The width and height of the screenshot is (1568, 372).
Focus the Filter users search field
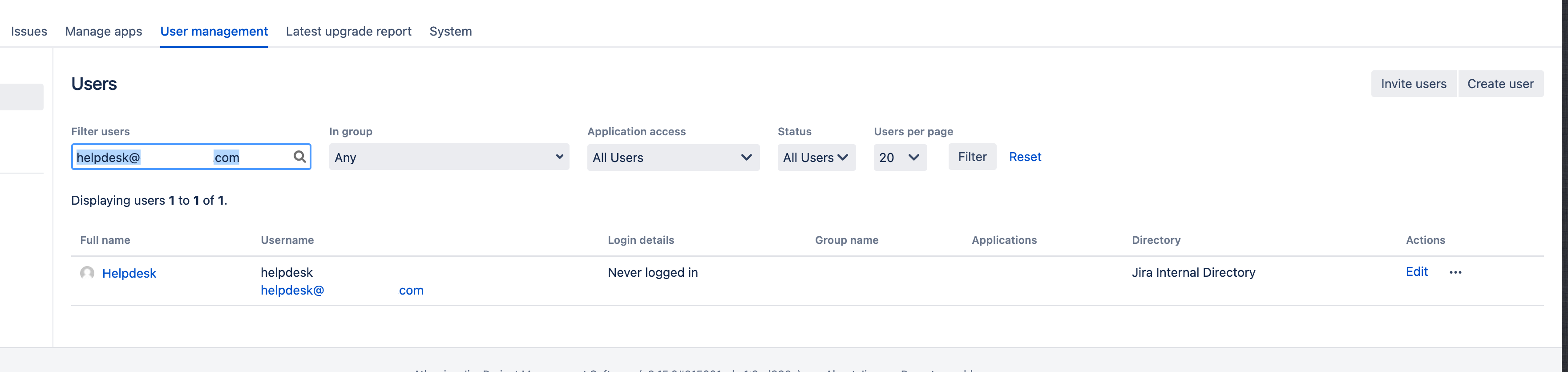(191, 157)
